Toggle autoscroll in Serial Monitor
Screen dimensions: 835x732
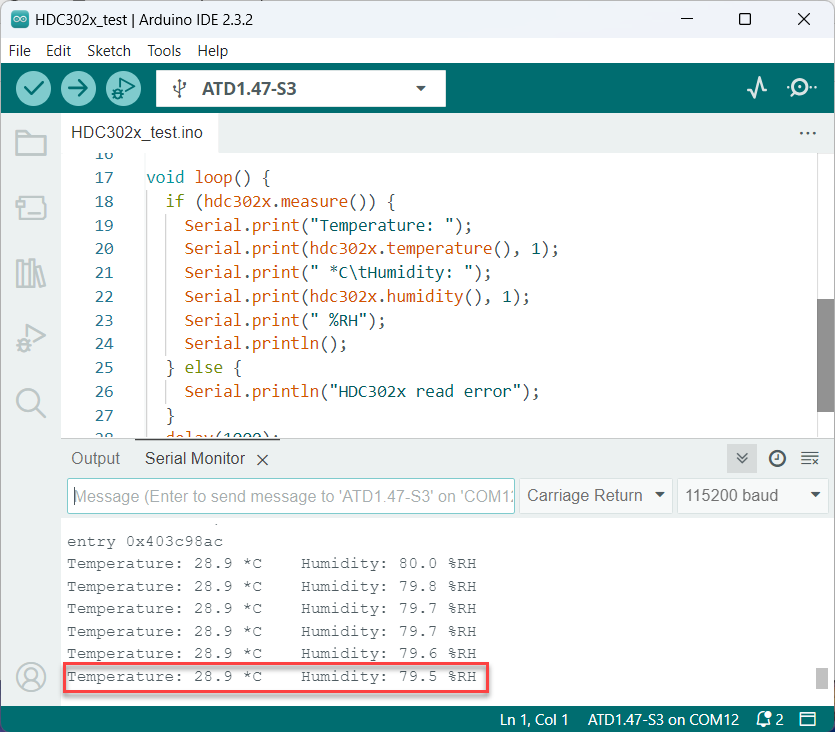coord(741,458)
